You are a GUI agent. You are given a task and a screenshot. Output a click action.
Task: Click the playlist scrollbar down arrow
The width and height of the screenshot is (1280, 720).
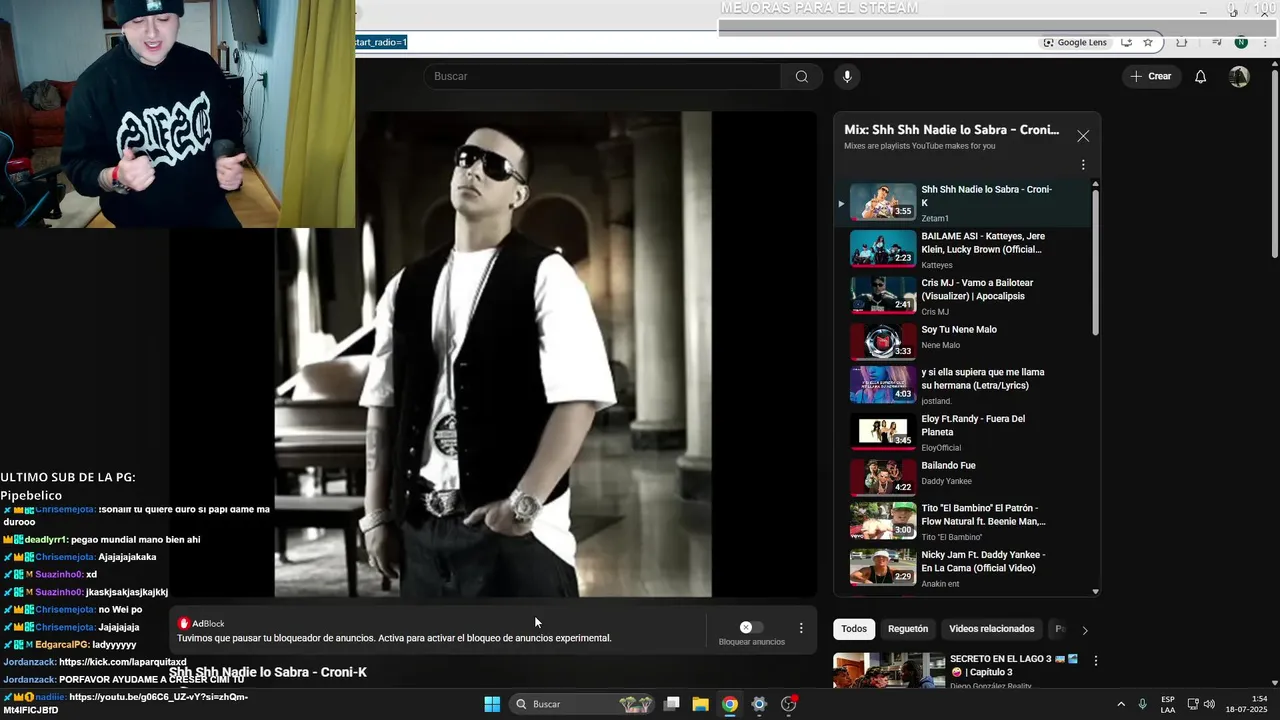point(1095,592)
